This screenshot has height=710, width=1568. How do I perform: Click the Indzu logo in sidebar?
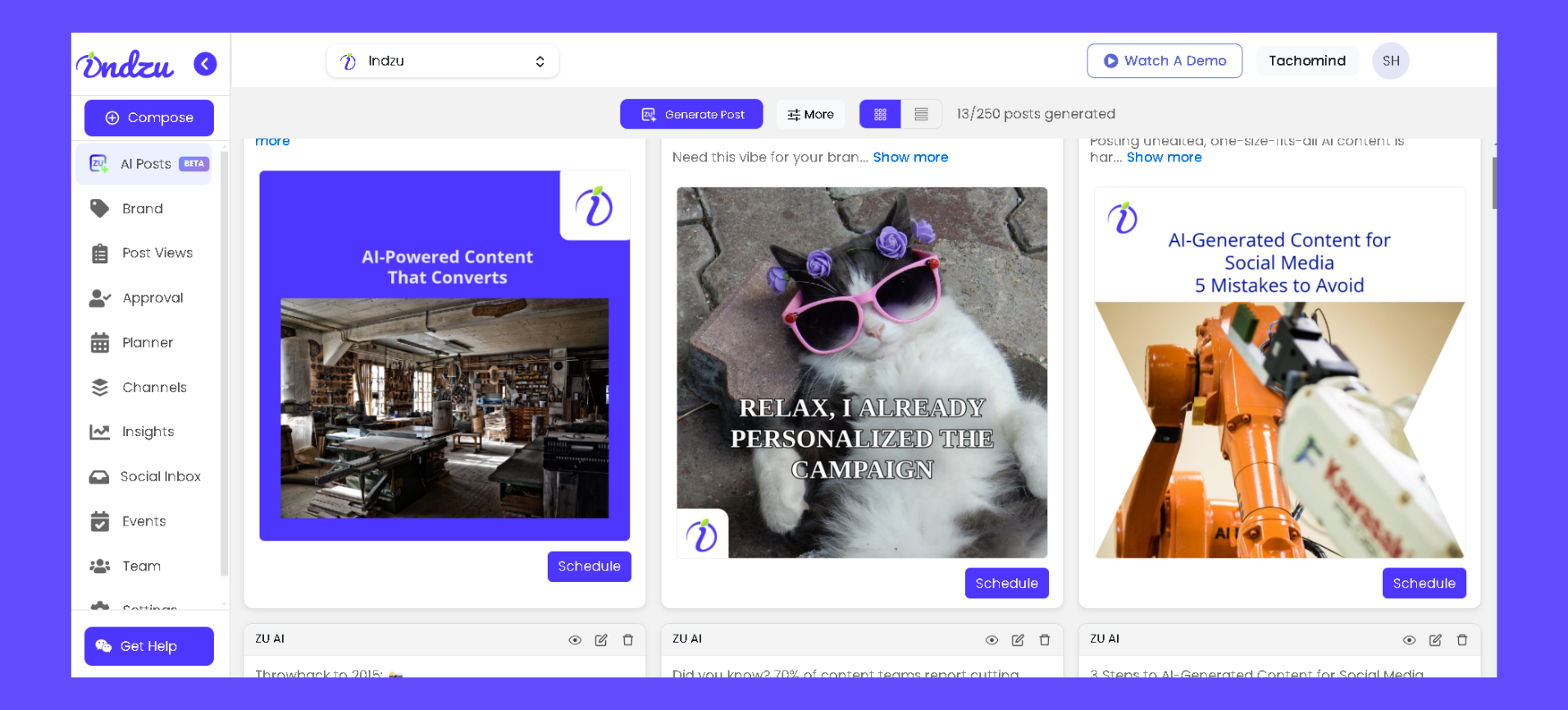click(x=125, y=64)
